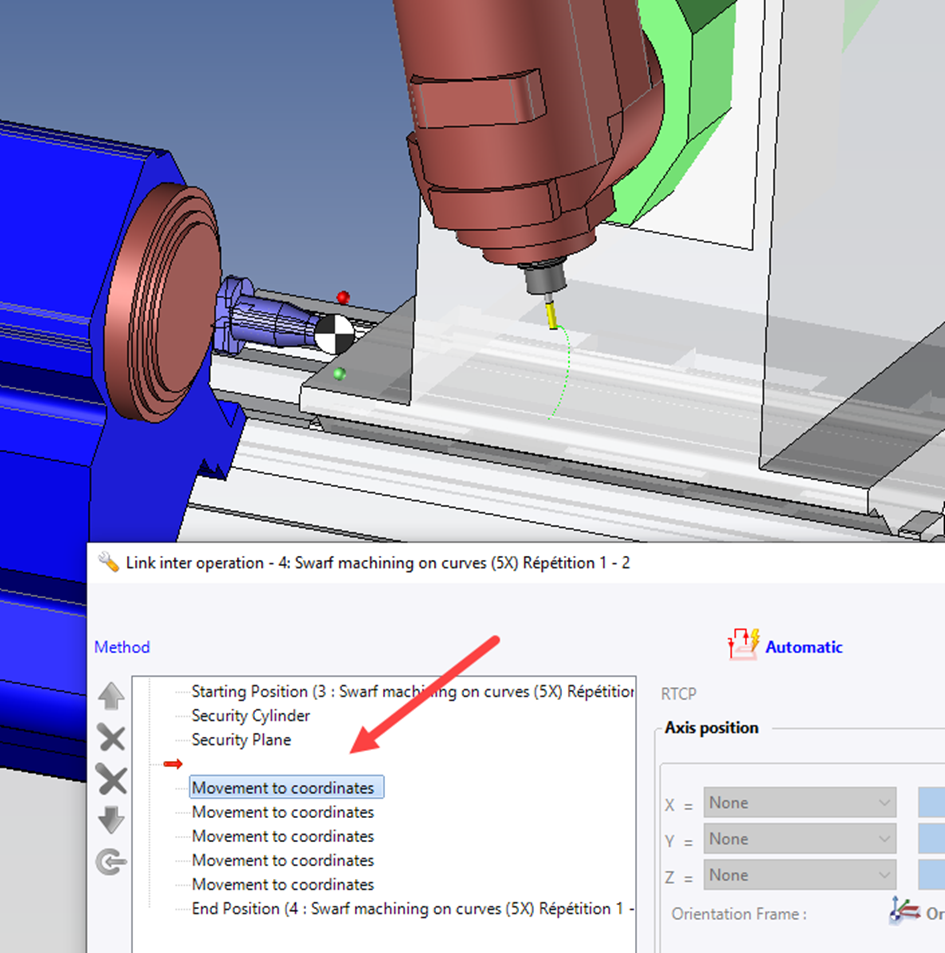
Task: Click the Automatic link method icon
Action: coord(743,644)
